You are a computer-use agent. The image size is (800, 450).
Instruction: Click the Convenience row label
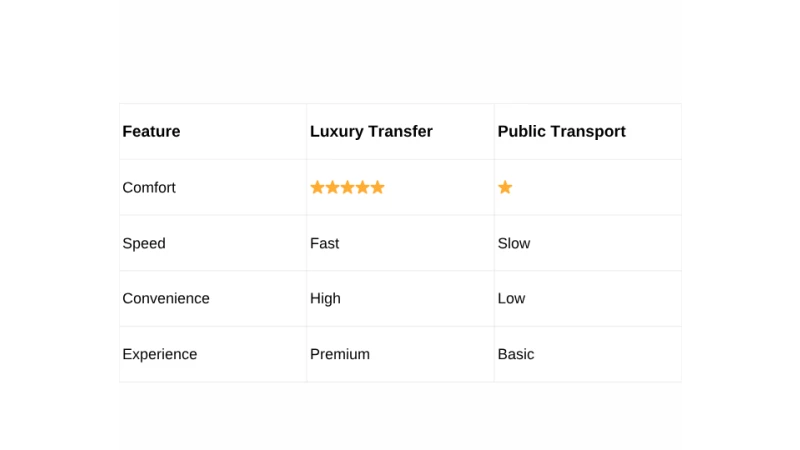click(166, 298)
